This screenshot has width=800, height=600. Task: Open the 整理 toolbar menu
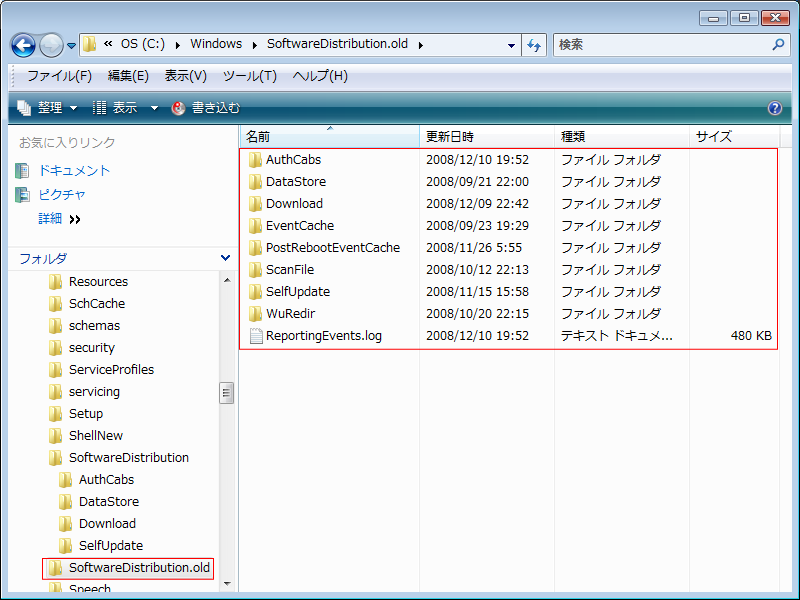click(x=47, y=108)
